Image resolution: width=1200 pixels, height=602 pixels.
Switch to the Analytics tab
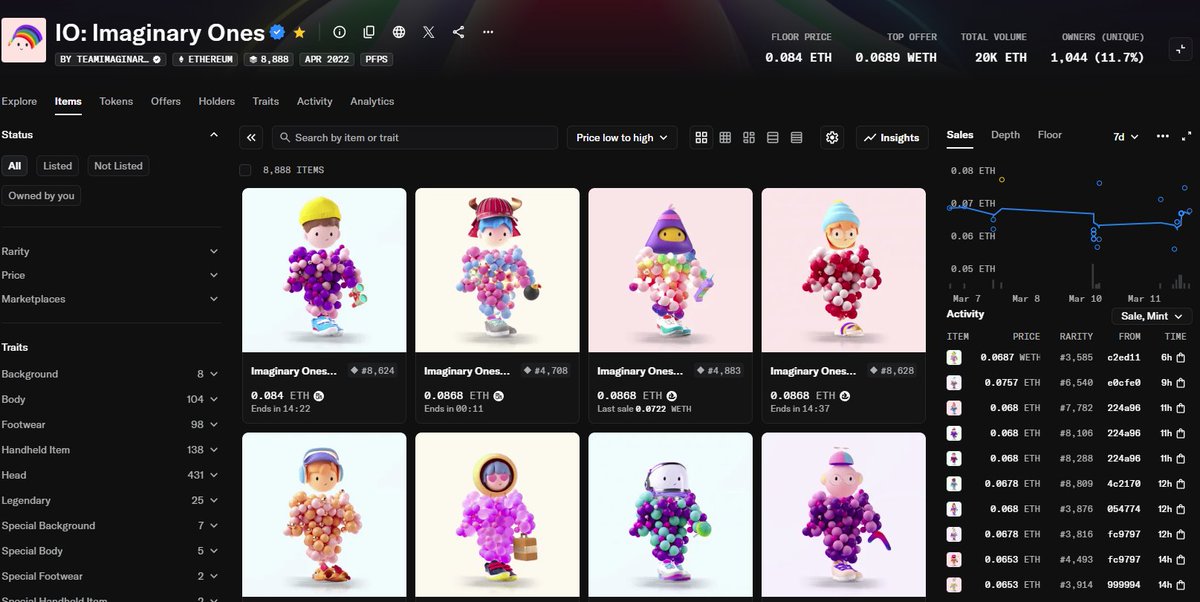click(x=372, y=101)
